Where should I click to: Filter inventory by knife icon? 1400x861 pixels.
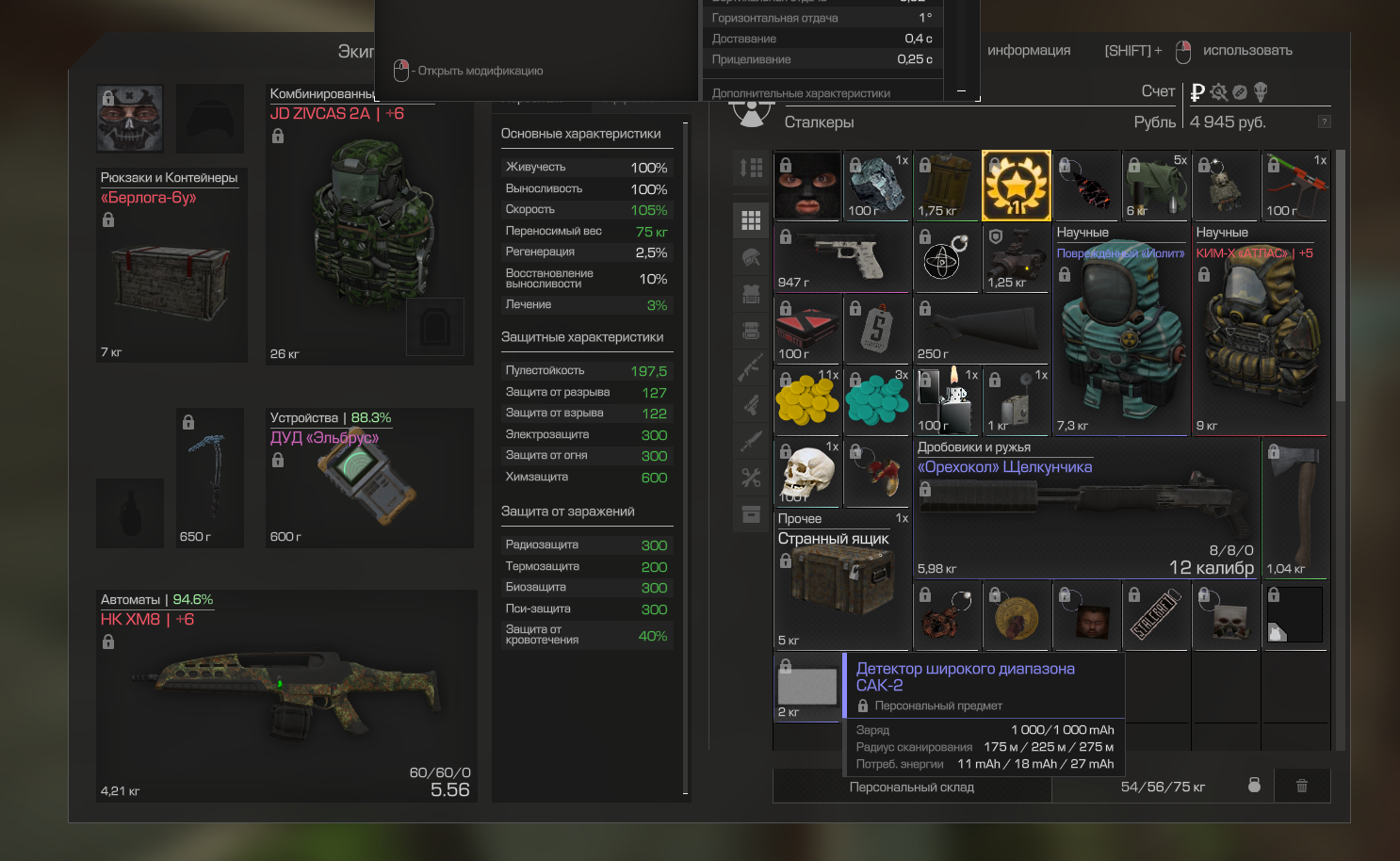[751, 441]
